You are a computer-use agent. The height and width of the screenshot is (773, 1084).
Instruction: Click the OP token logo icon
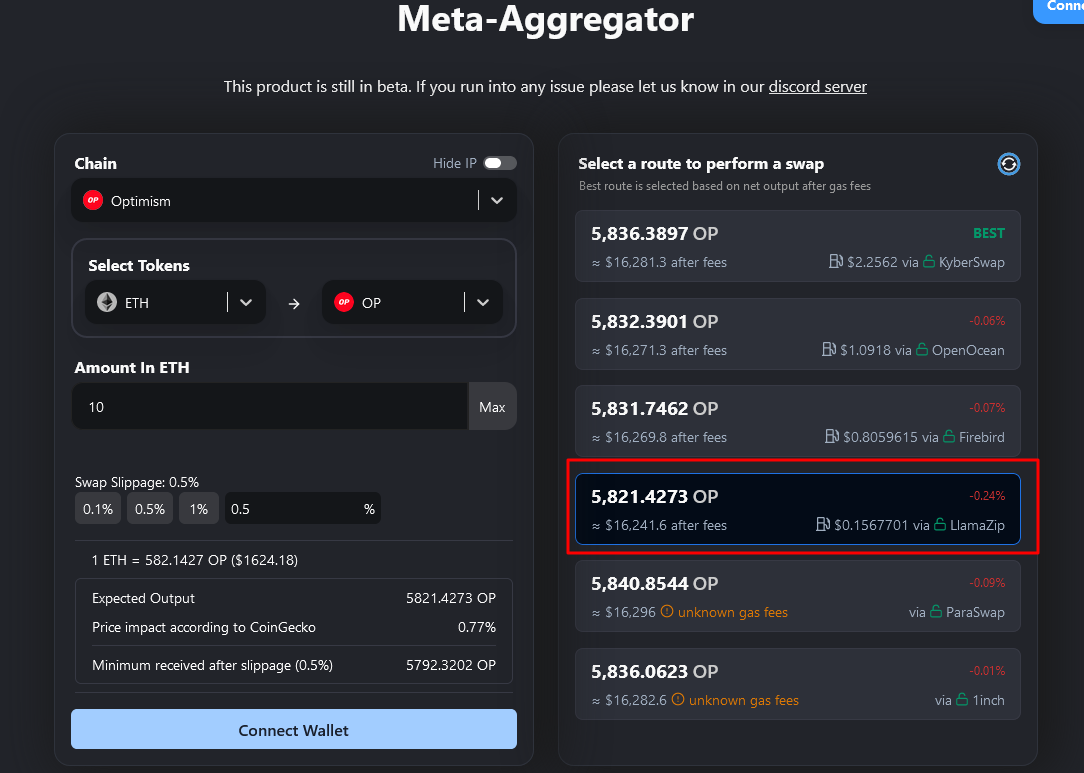(x=344, y=302)
